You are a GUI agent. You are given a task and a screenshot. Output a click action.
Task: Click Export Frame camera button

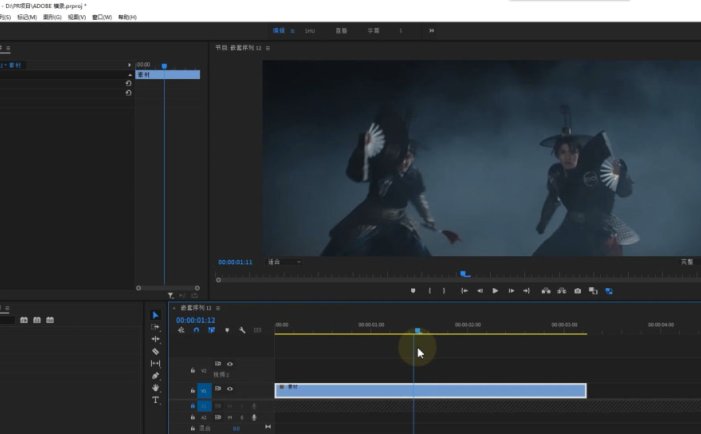577,291
